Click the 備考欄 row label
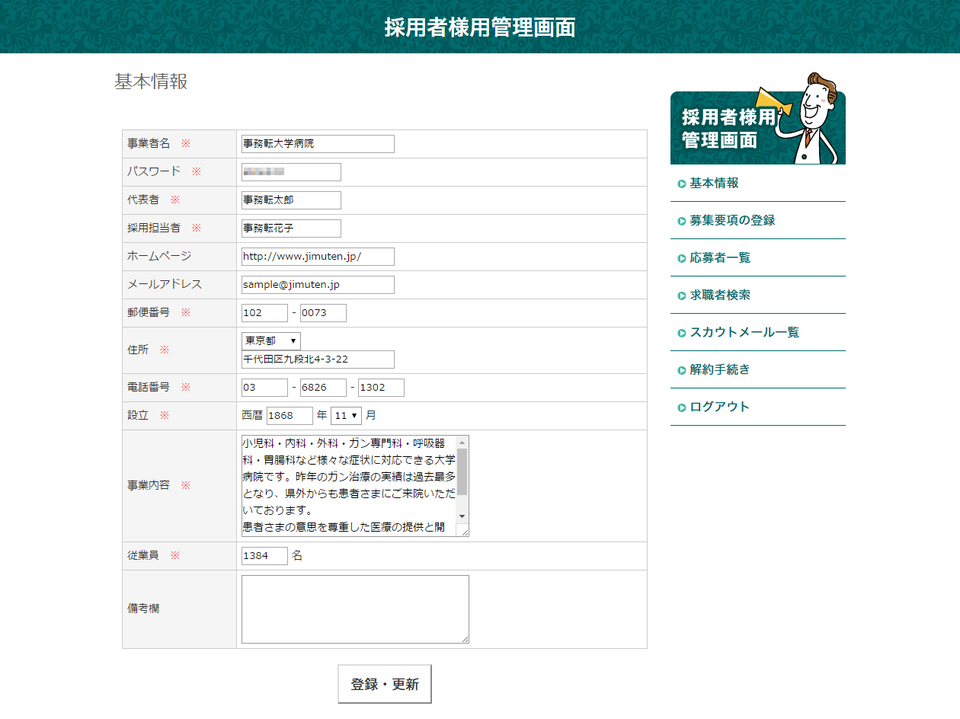Viewport: 960px width, 719px height. tap(143, 609)
